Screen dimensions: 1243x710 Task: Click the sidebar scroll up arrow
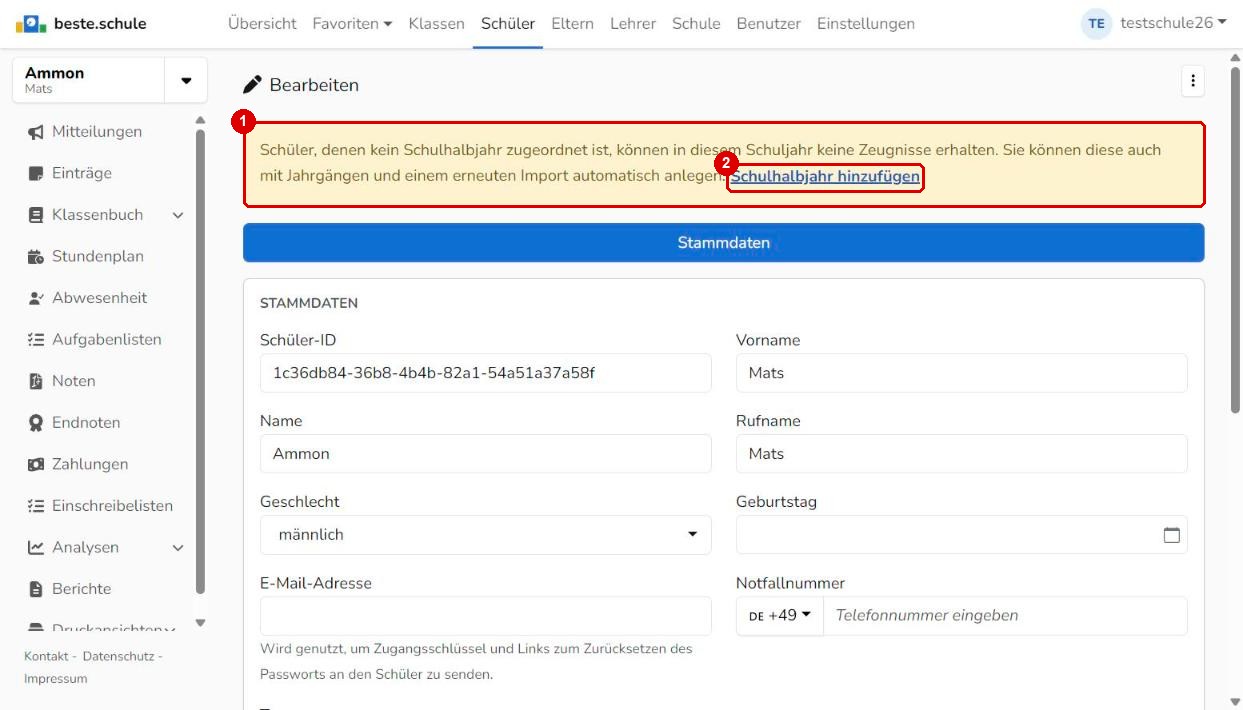[200, 120]
